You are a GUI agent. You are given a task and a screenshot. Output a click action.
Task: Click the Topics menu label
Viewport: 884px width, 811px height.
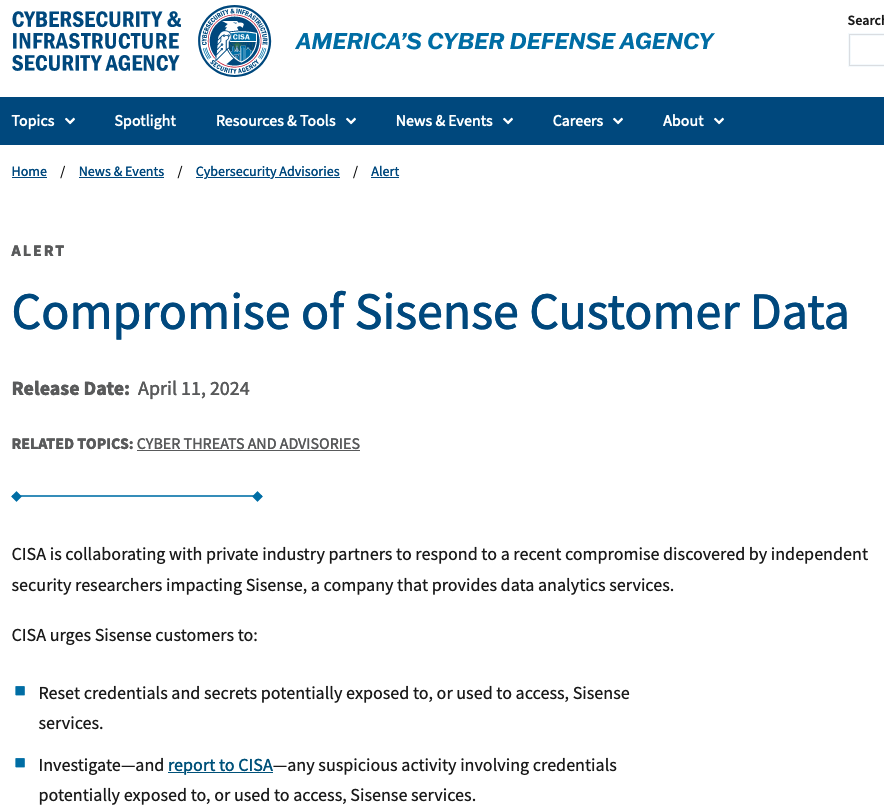(33, 121)
